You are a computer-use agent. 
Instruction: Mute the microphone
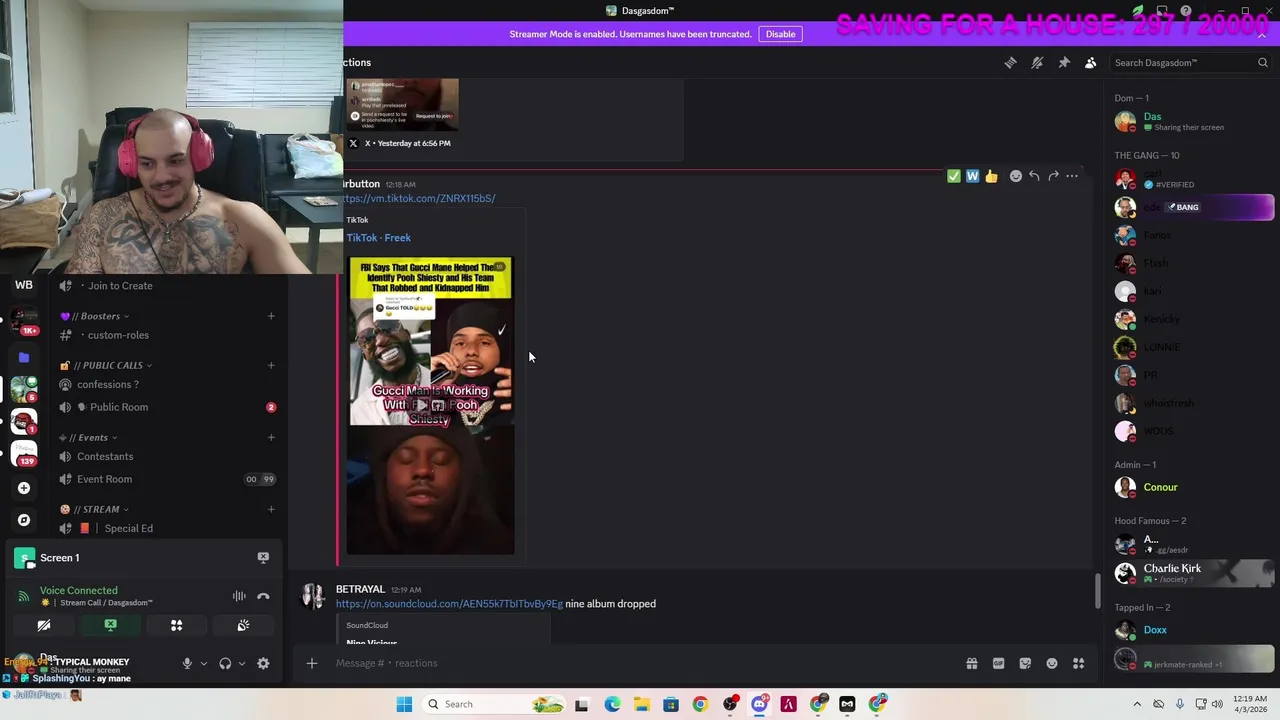(186, 663)
